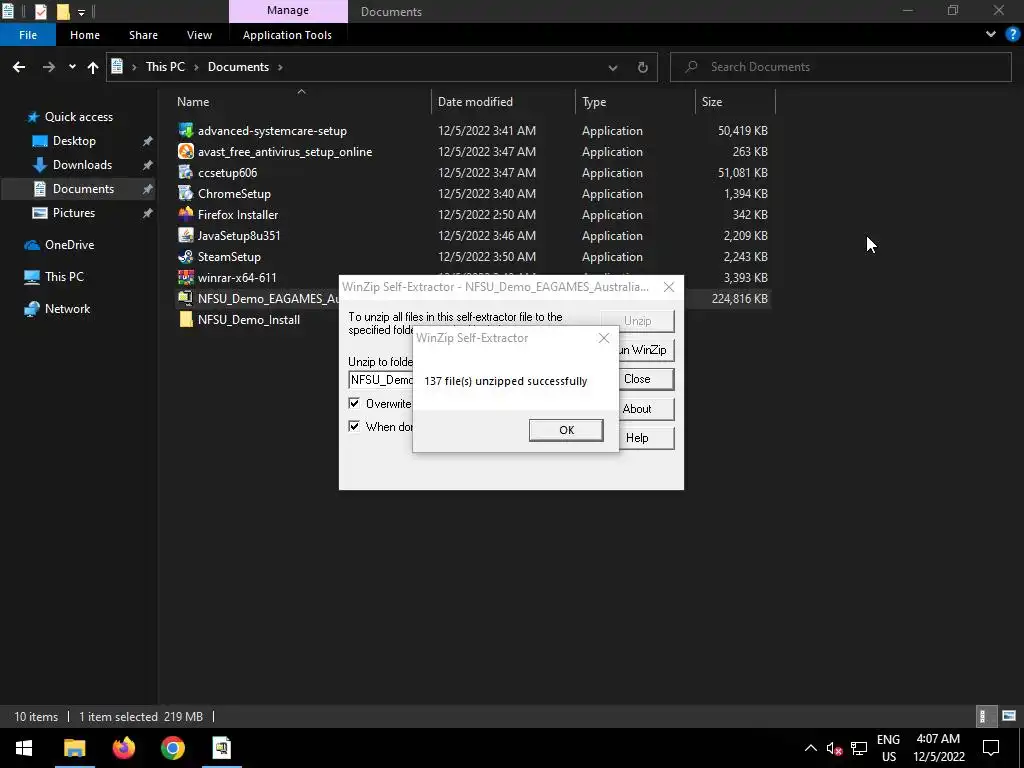Switch to large icons view layout

1009,716
